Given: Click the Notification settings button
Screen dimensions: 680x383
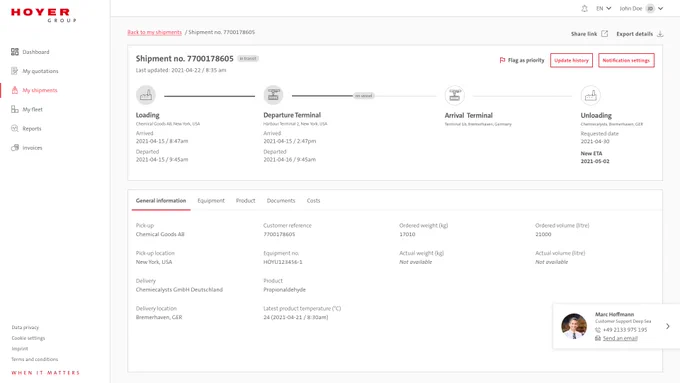Looking at the screenshot, I should point(626,60).
